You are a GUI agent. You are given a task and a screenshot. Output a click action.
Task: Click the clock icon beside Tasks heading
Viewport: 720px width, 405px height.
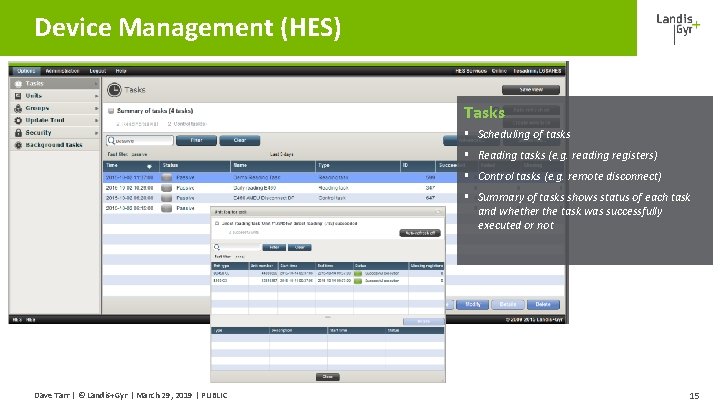[x=114, y=90]
